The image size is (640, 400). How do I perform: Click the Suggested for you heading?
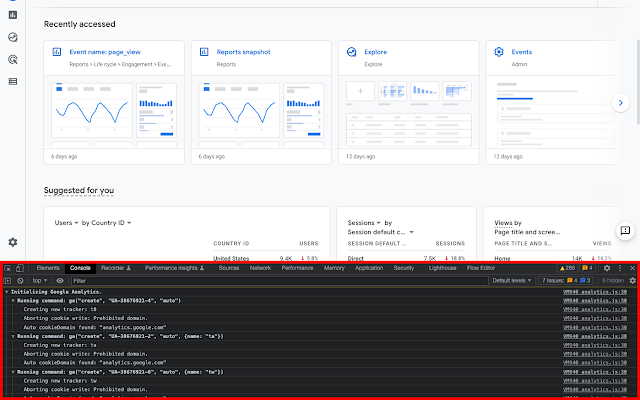click(79, 190)
